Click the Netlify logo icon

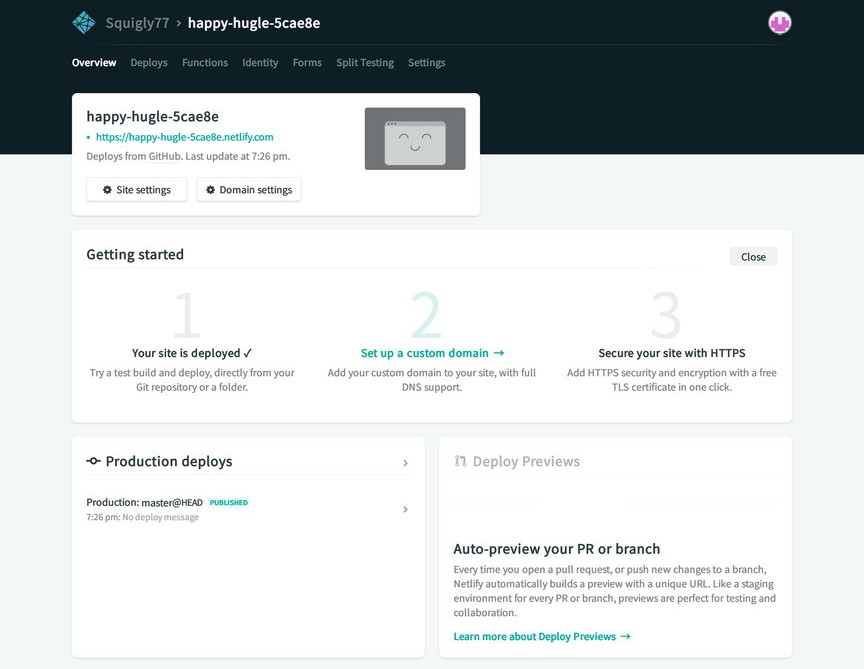pos(84,23)
